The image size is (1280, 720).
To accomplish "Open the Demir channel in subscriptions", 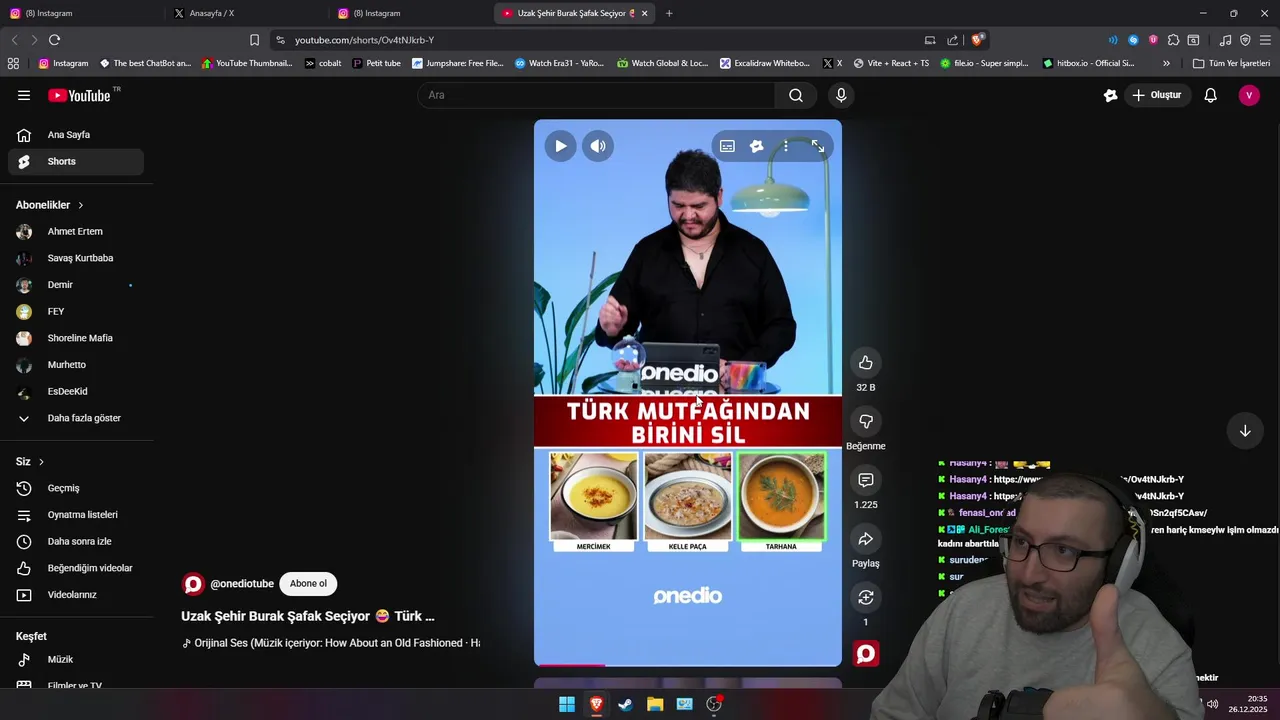I will (x=76, y=285).
